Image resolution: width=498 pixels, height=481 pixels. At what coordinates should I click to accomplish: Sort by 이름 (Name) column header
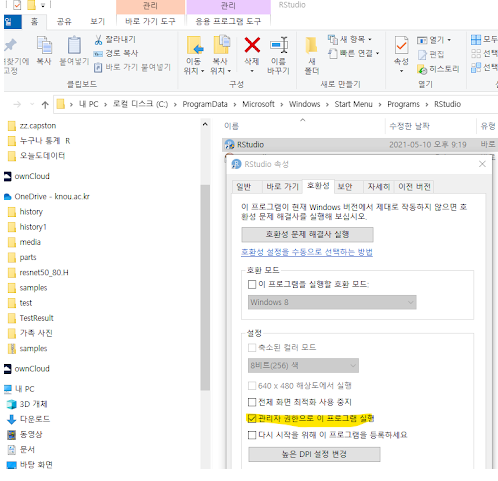231,126
